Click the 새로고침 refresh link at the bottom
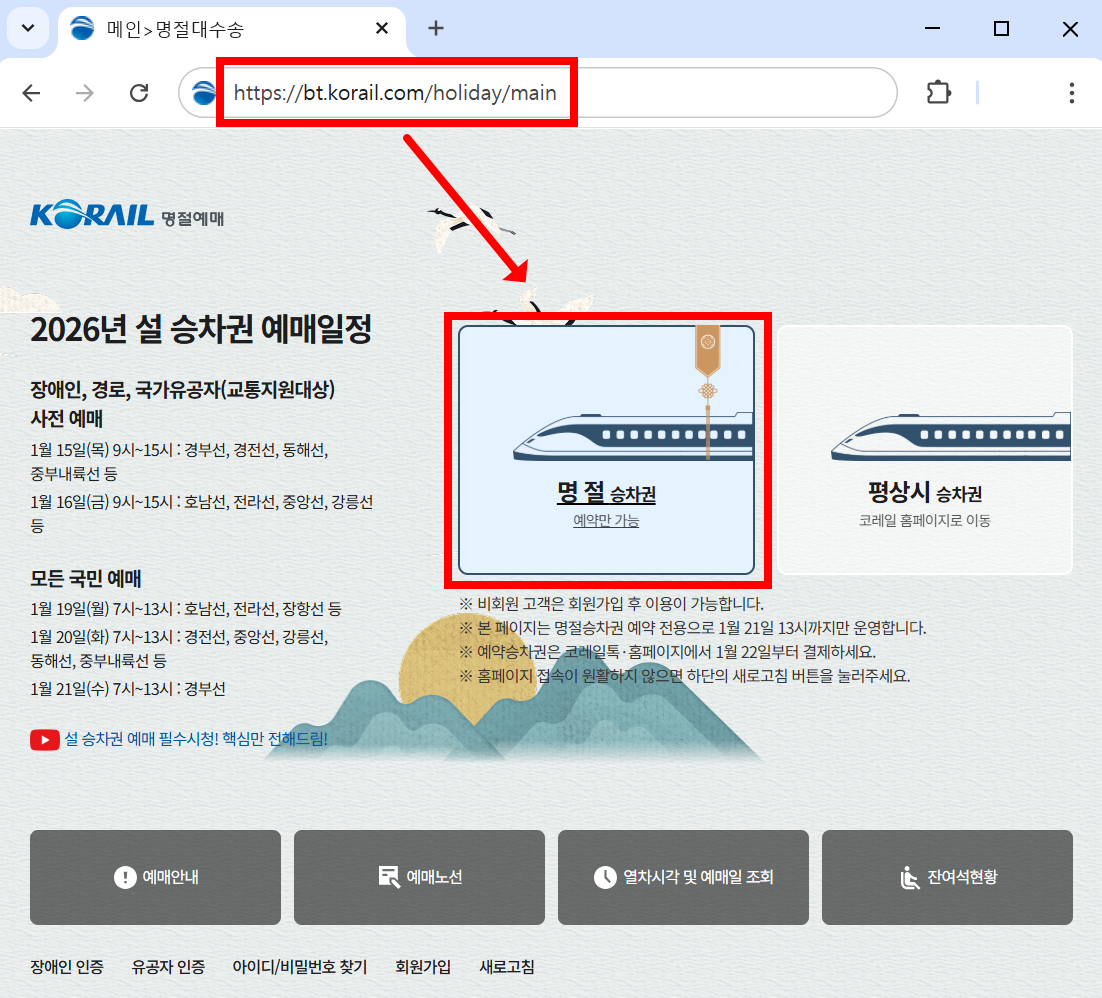Screen dimensions: 1102x998 point(506,967)
